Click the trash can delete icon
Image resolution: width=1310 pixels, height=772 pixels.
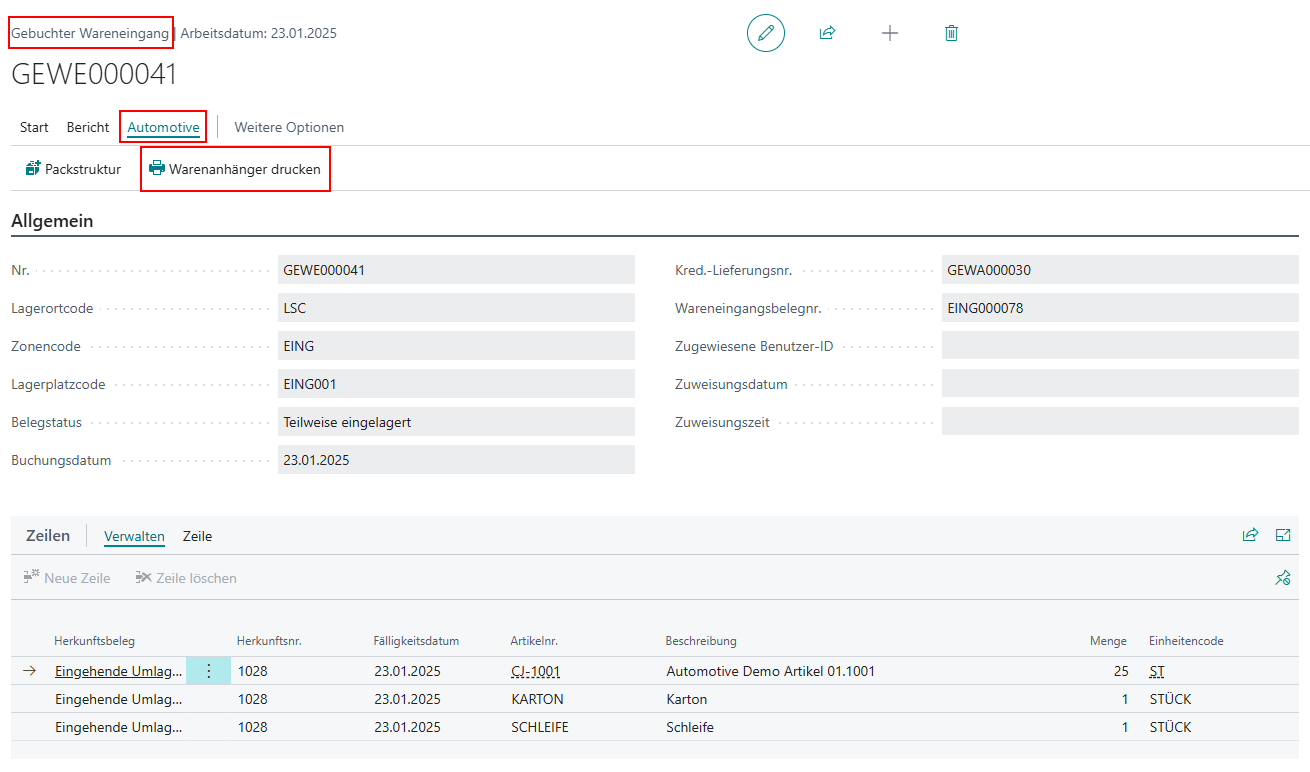(x=951, y=33)
